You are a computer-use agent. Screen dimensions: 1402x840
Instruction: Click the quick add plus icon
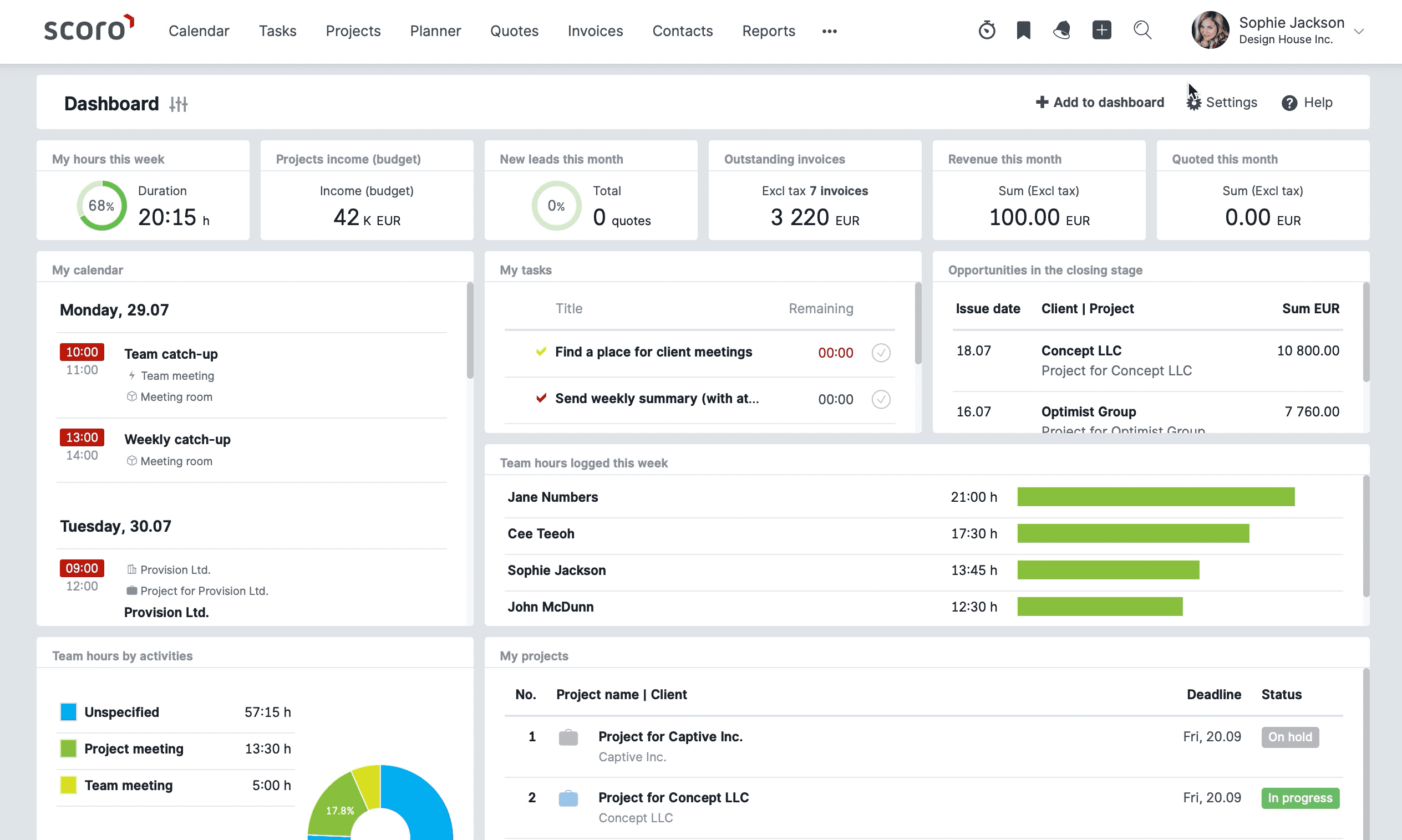[x=1101, y=30]
